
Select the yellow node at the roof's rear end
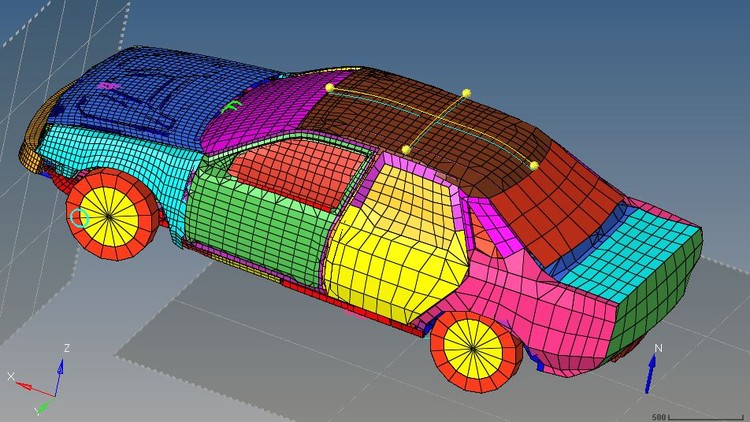(534, 166)
